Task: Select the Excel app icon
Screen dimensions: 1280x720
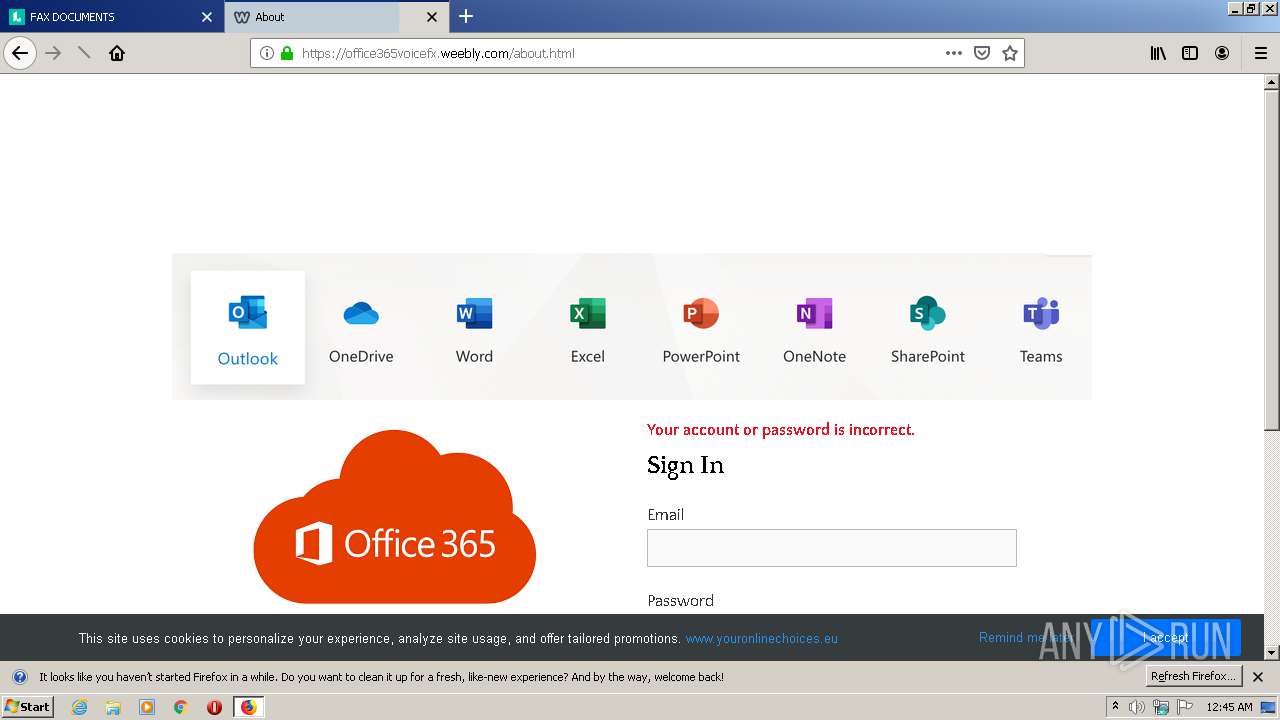Action: pyautogui.click(x=588, y=314)
